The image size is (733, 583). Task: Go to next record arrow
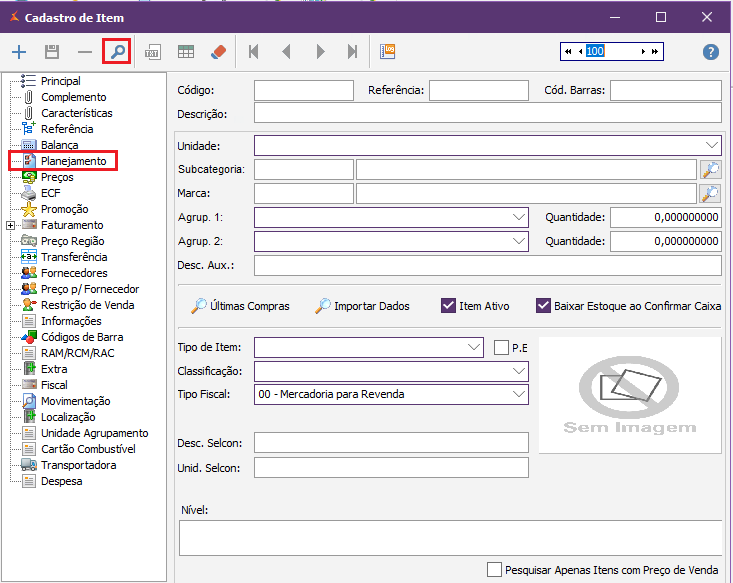coord(320,51)
